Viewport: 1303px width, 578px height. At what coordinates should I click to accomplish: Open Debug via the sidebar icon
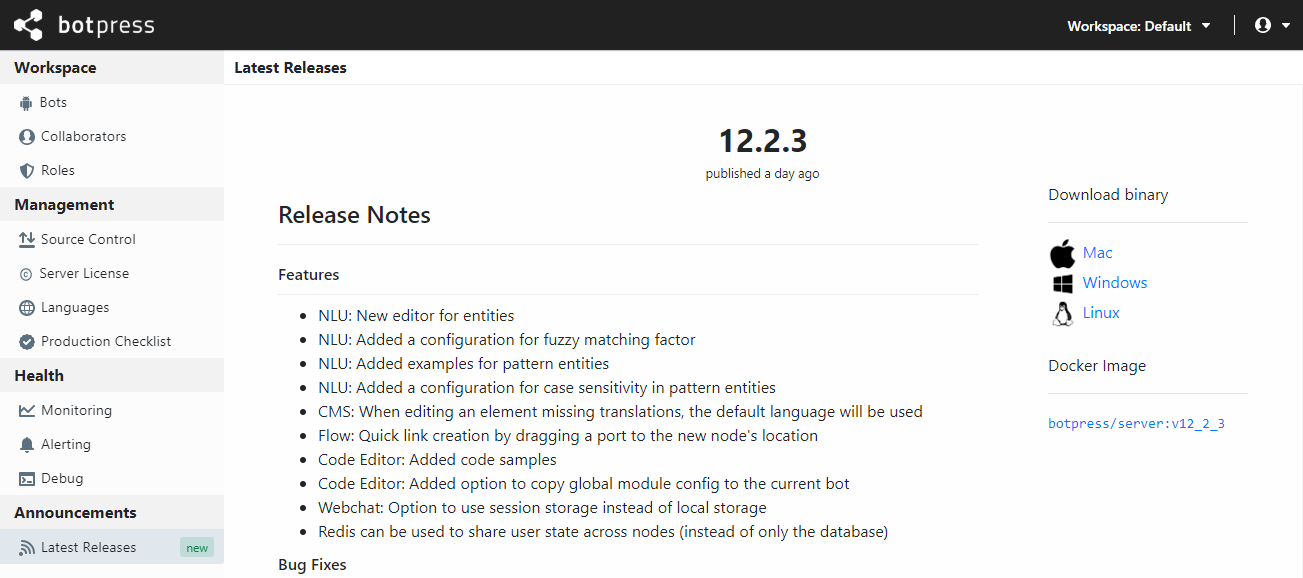[x=24, y=478]
